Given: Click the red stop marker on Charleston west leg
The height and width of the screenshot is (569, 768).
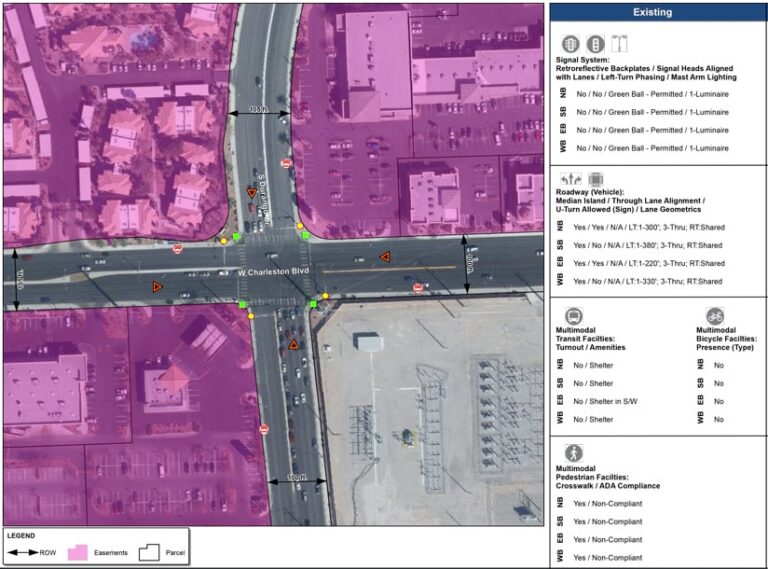Looking at the screenshot, I should pyautogui.click(x=177, y=249).
